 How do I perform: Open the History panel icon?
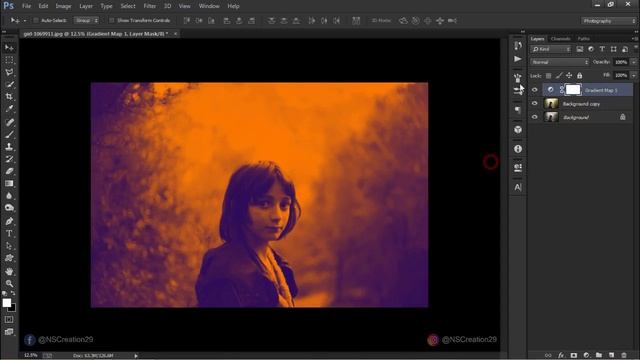[518, 45]
